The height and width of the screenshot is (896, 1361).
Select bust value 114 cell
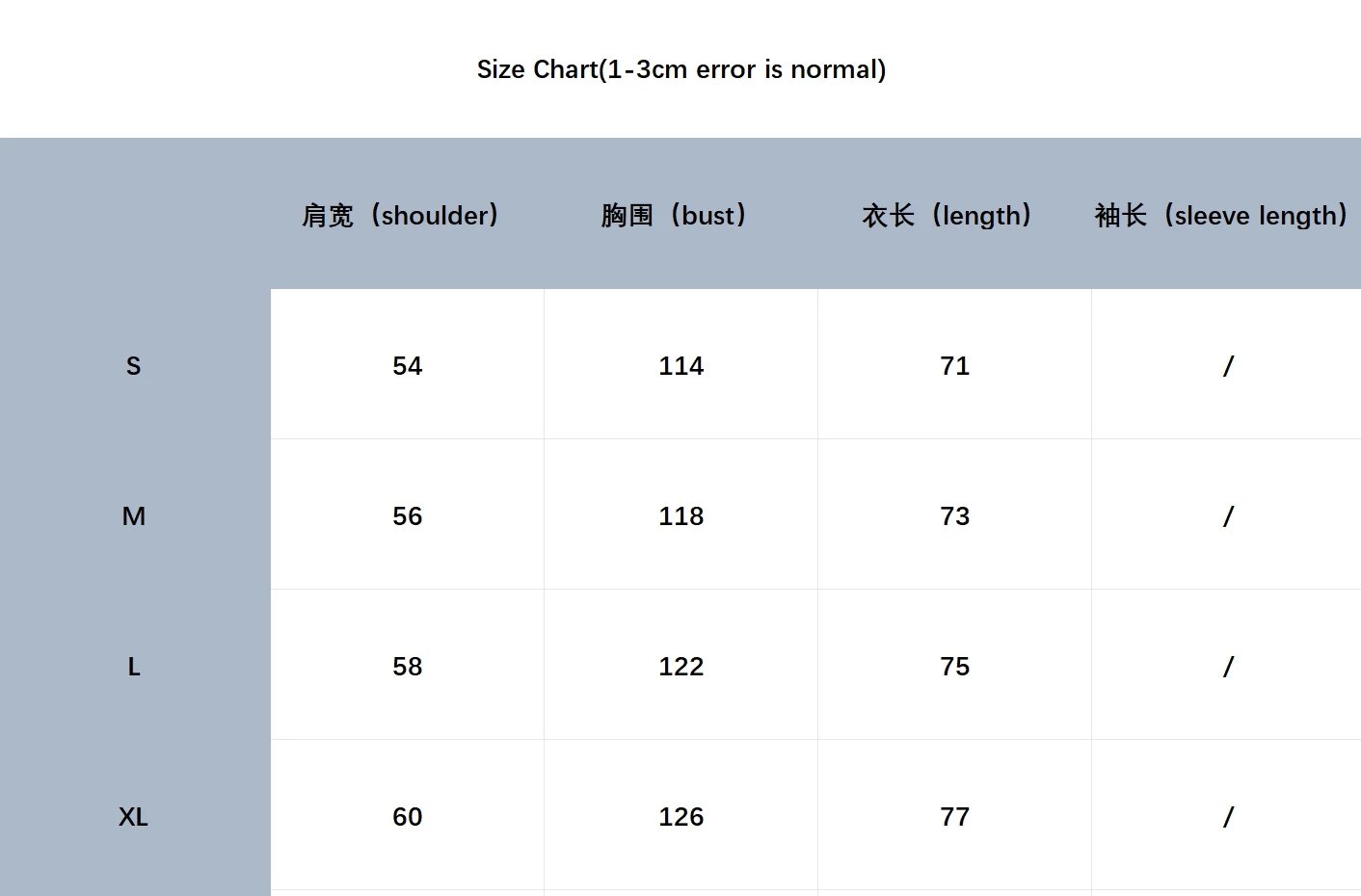pos(680,365)
